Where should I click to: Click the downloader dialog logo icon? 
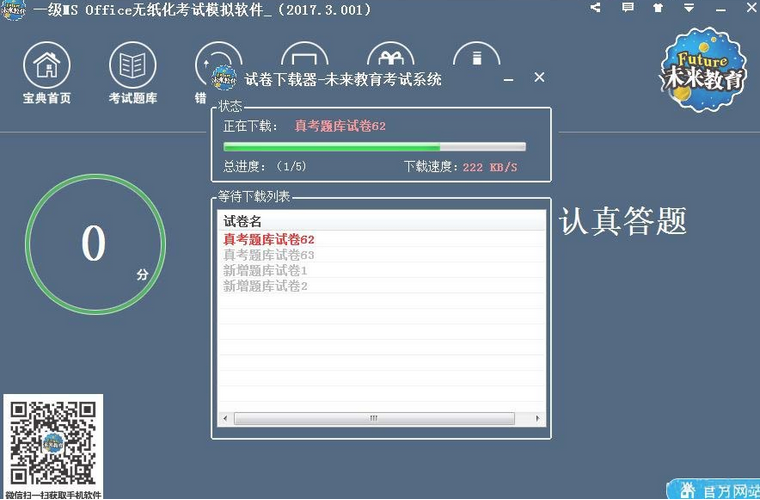click(x=224, y=78)
